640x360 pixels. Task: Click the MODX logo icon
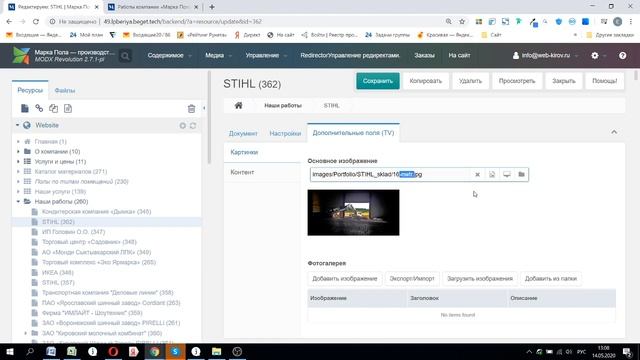21,55
